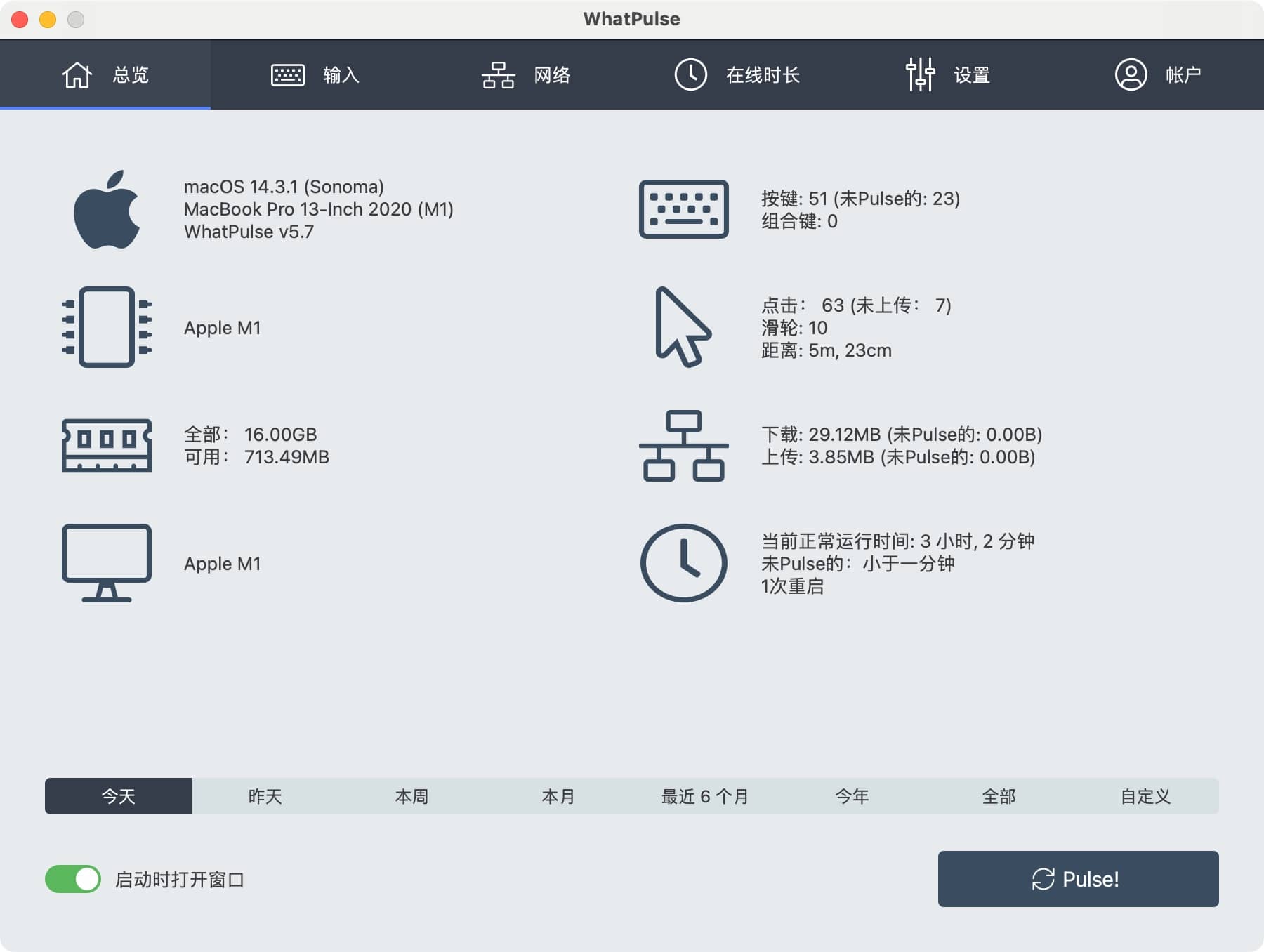This screenshot has height=952, width=1264.
Task: Click the small keyboard icon beside 输入
Action: [x=288, y=74]
